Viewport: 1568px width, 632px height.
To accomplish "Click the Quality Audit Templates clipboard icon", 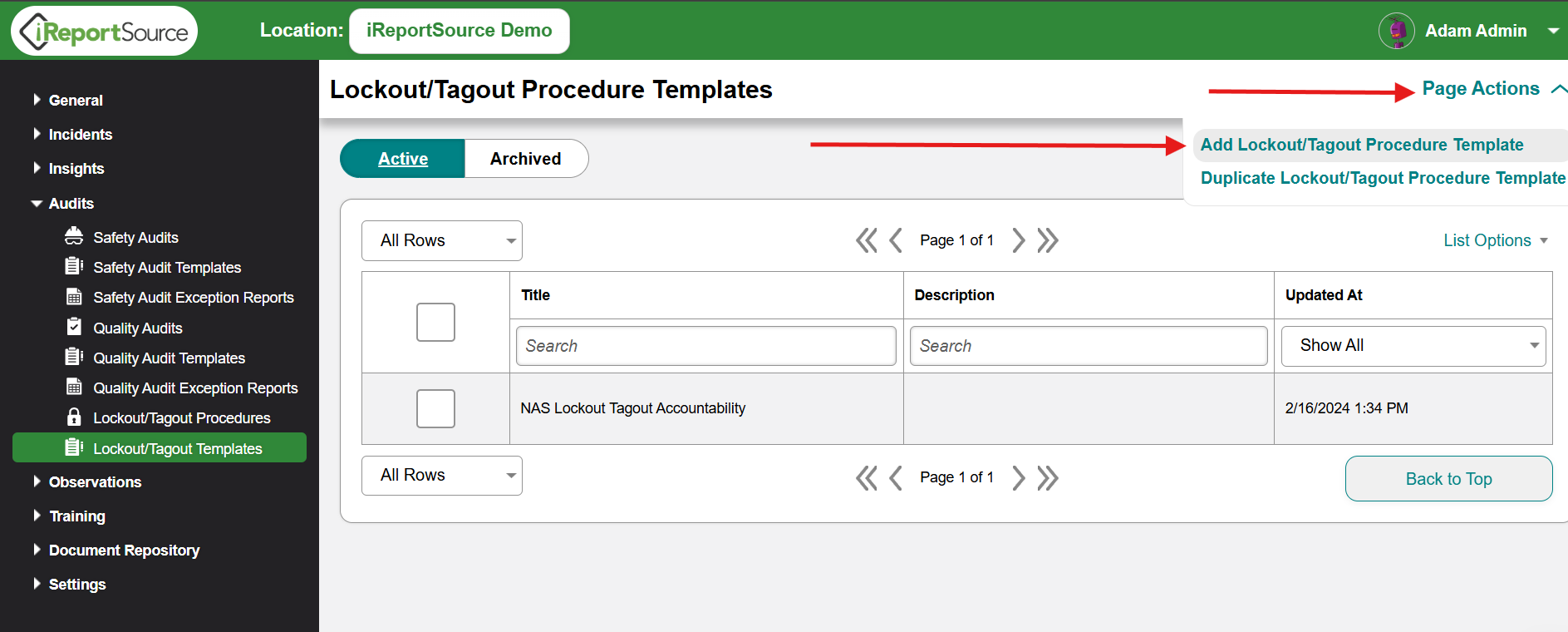I will pyautogui.click(x=74, y=357).
